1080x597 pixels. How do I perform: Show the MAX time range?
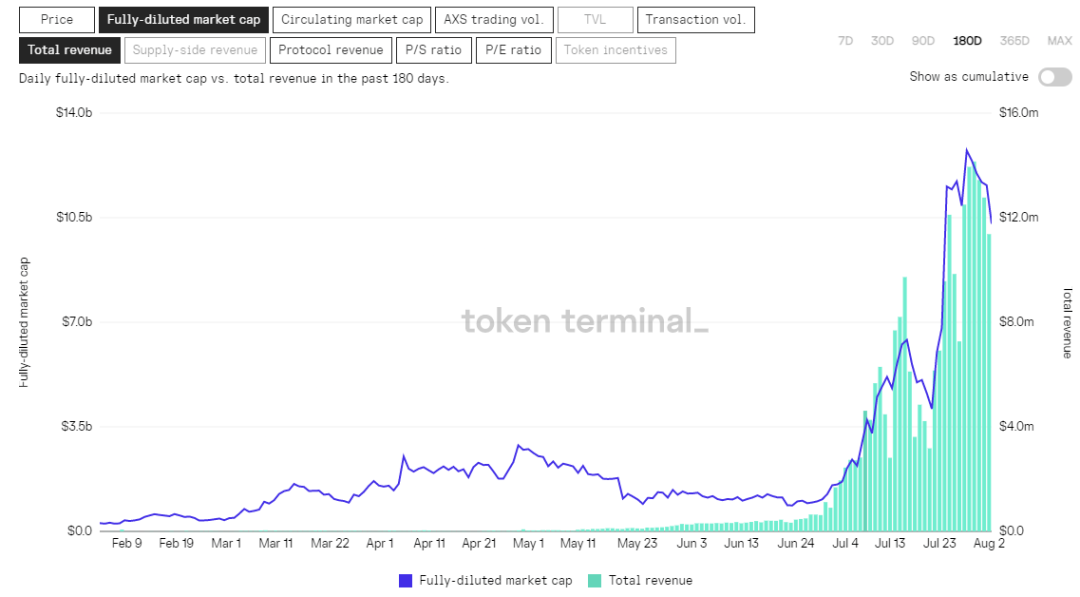pos(1059,41)
